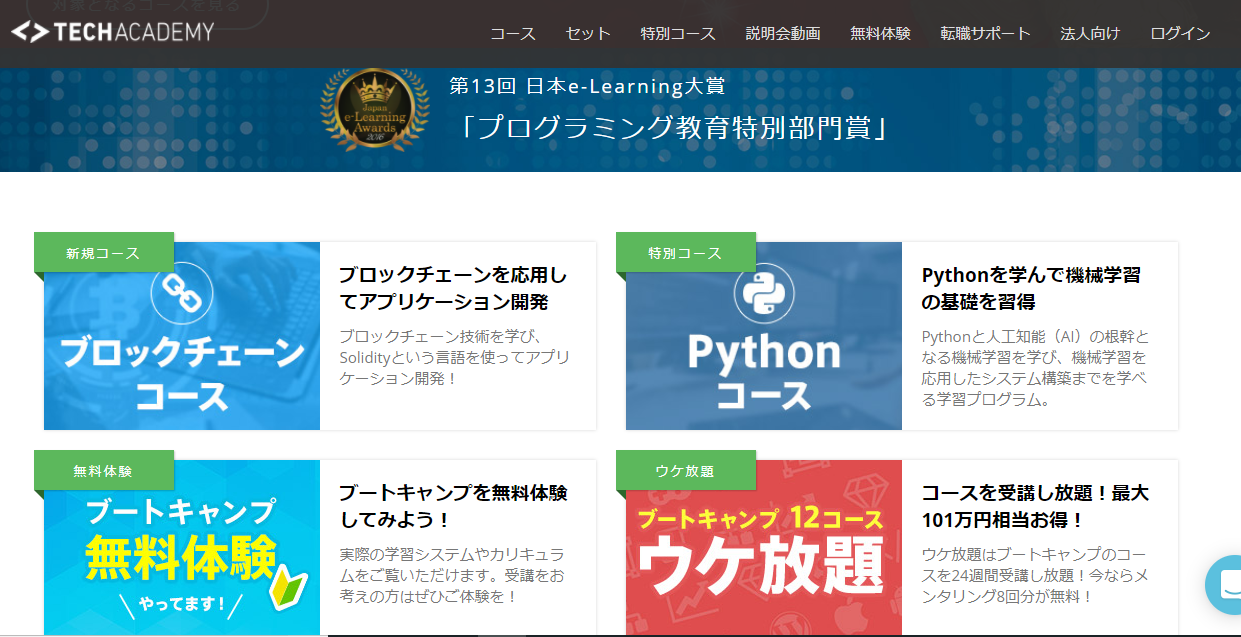This screenshot has height=637, width=1241.
Task: Click the Japan e-Learning Awards badge
Action: (x=375, y=110)
